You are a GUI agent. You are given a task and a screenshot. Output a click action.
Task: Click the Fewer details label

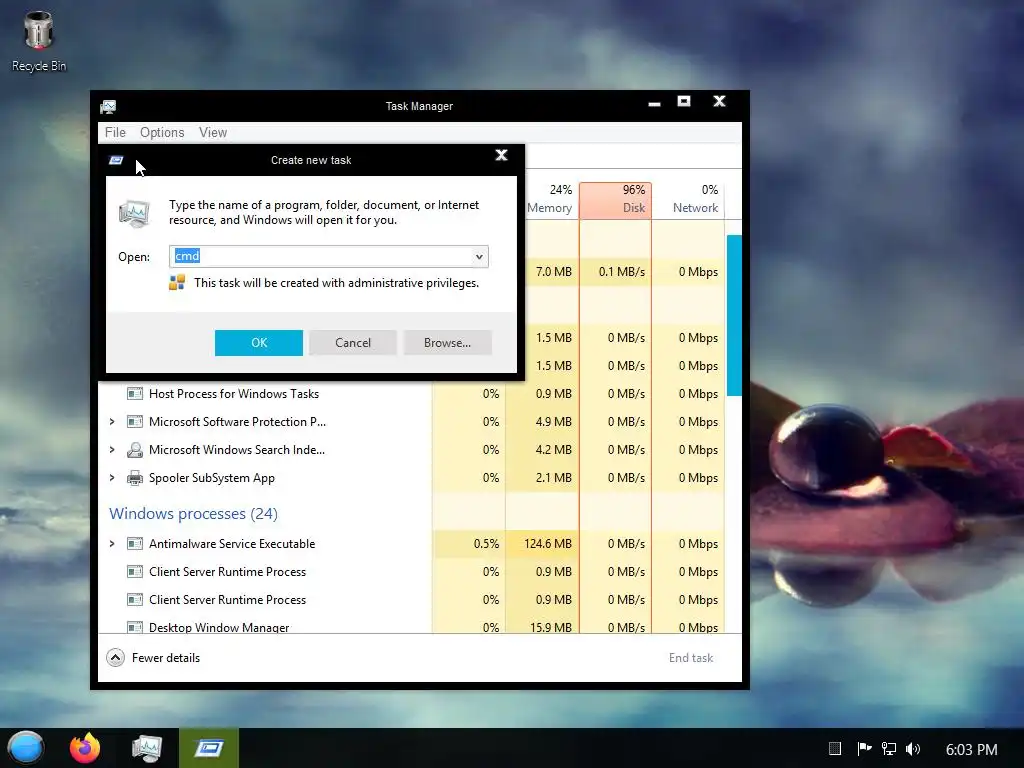click(x=166, y=658)
